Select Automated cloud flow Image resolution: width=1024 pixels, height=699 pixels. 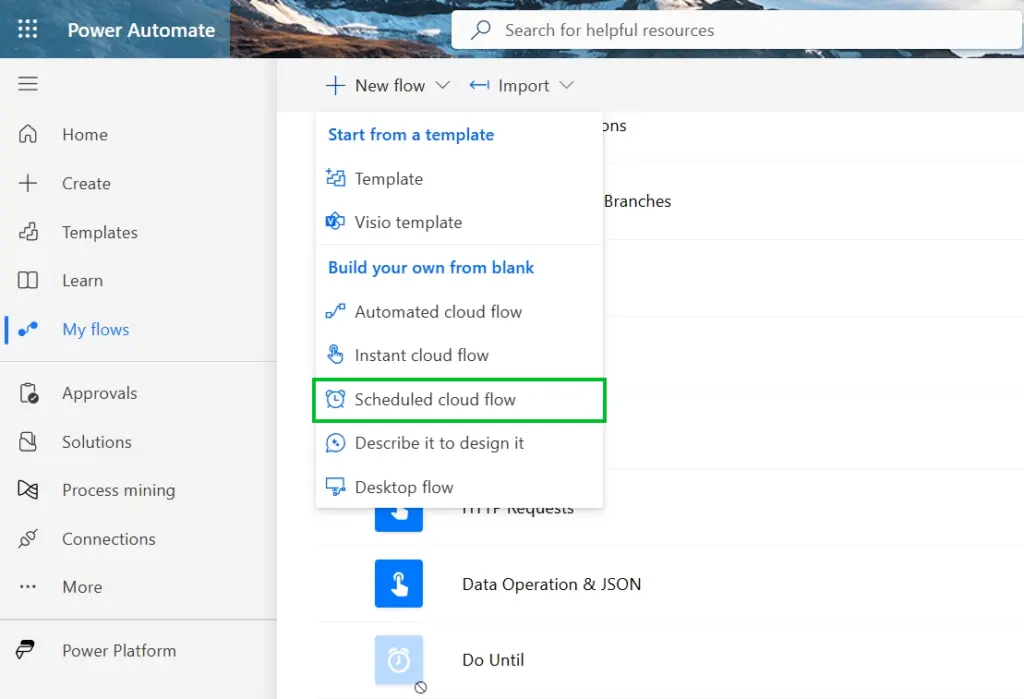(x=459, y=312)
